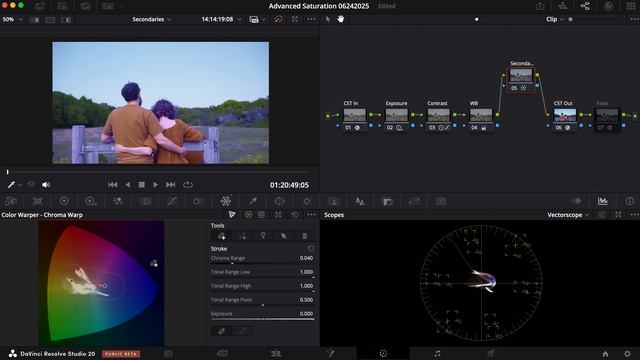Open the picker tool dropdown arrow
Screen dimensions: 640x360
click(20, 185)
